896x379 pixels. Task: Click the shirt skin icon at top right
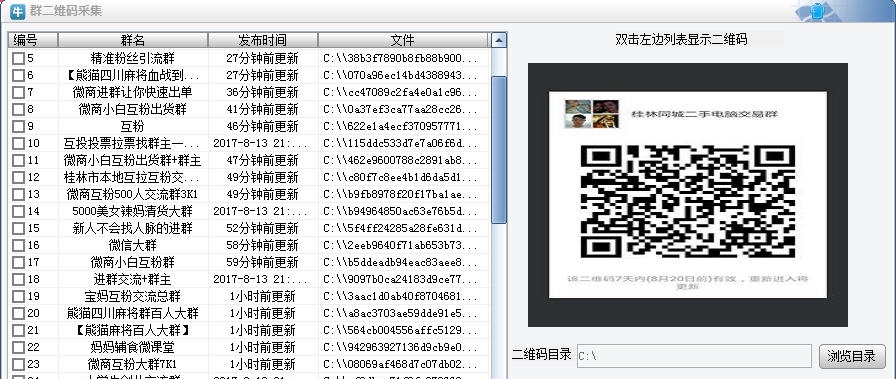click(818, 11)
